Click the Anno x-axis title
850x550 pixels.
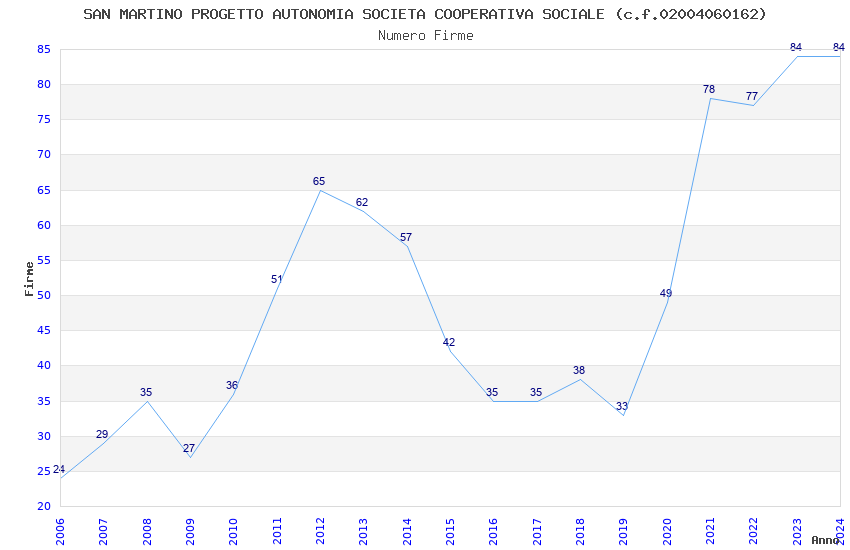pyautogui.click(x=825, y=540)
